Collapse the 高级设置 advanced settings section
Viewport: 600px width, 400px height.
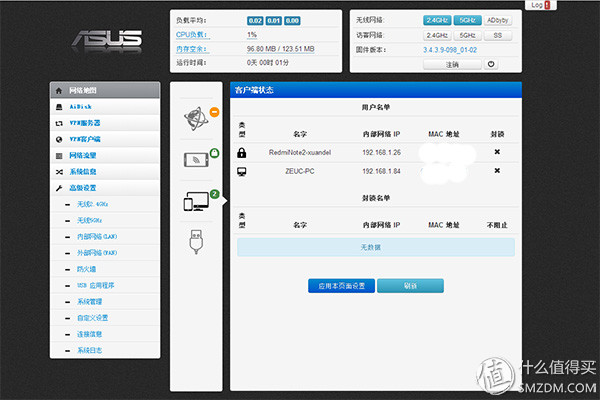coord(105,188)
